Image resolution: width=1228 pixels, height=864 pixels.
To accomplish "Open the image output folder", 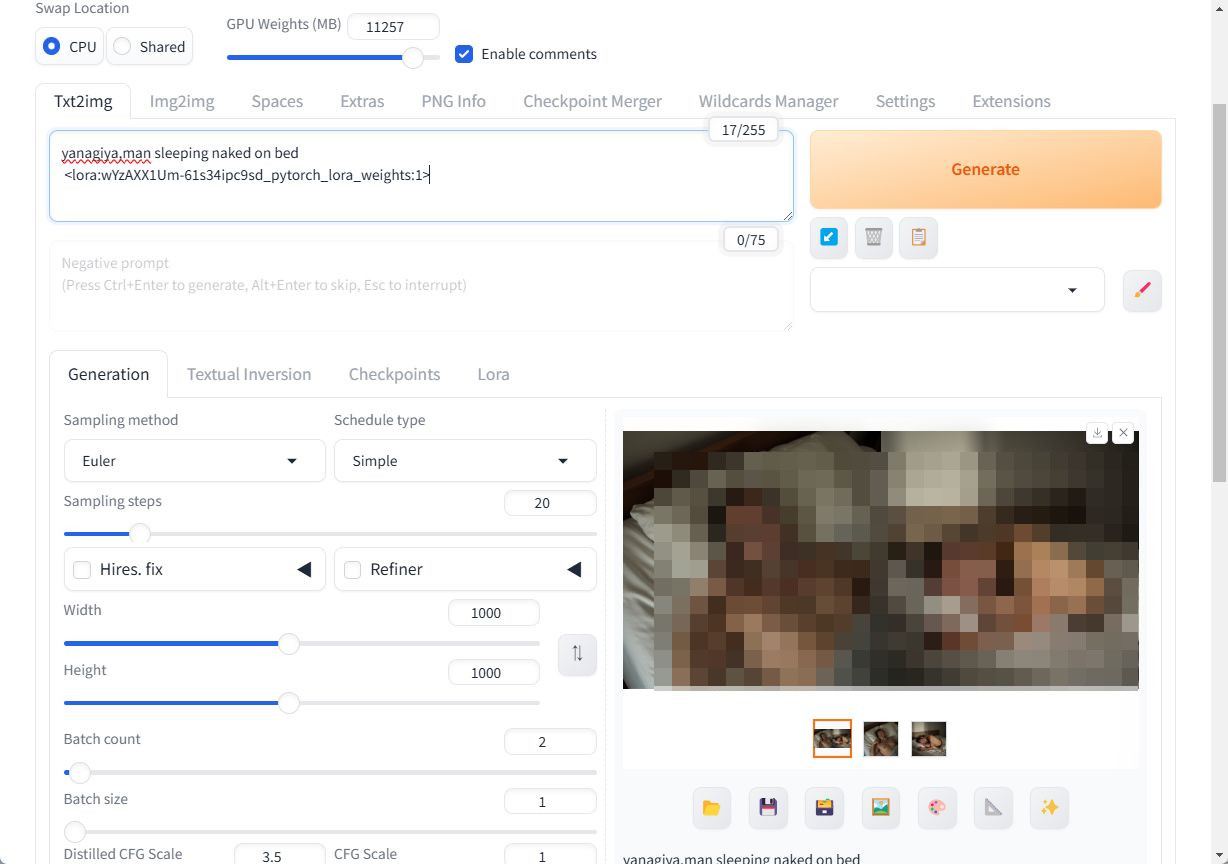I will click(x=711, y=808).
